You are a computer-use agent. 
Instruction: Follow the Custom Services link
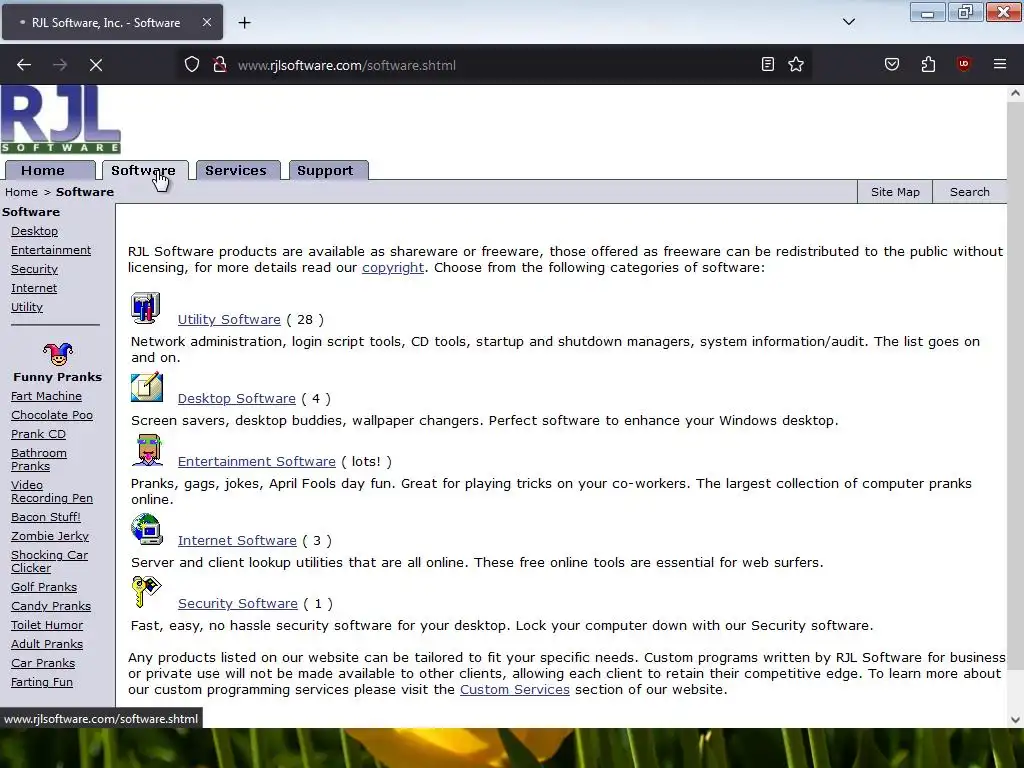click(x=515, y=690)
